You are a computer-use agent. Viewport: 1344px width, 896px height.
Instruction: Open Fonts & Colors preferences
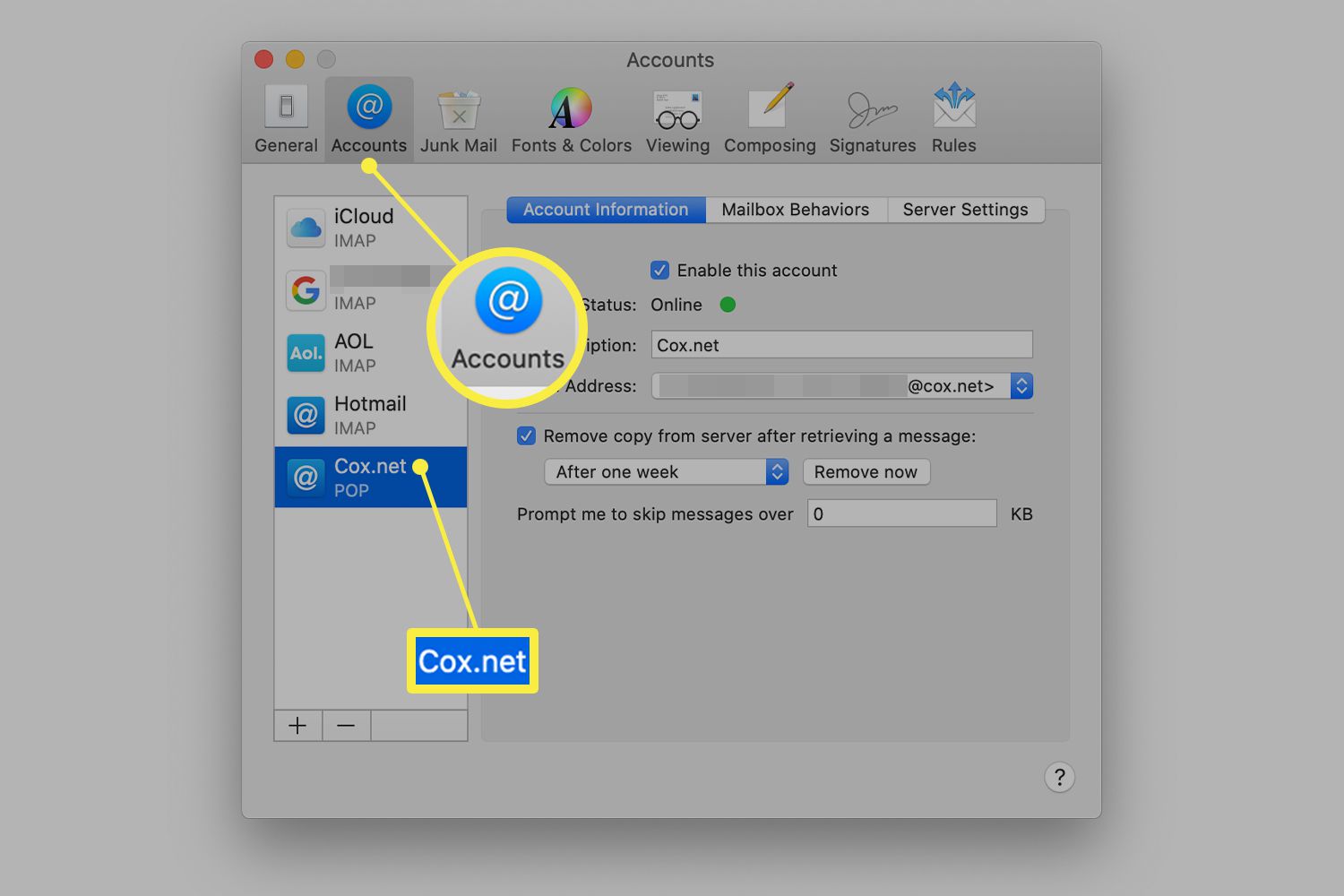click(x=572, y=119)
